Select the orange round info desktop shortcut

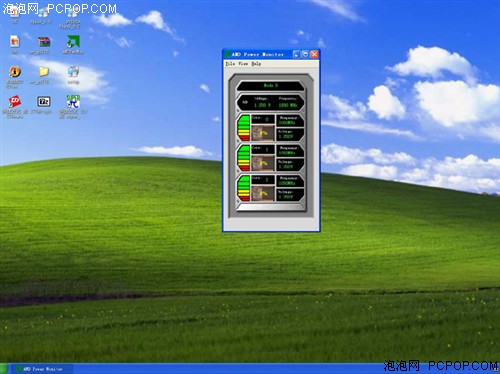[14, 76]
